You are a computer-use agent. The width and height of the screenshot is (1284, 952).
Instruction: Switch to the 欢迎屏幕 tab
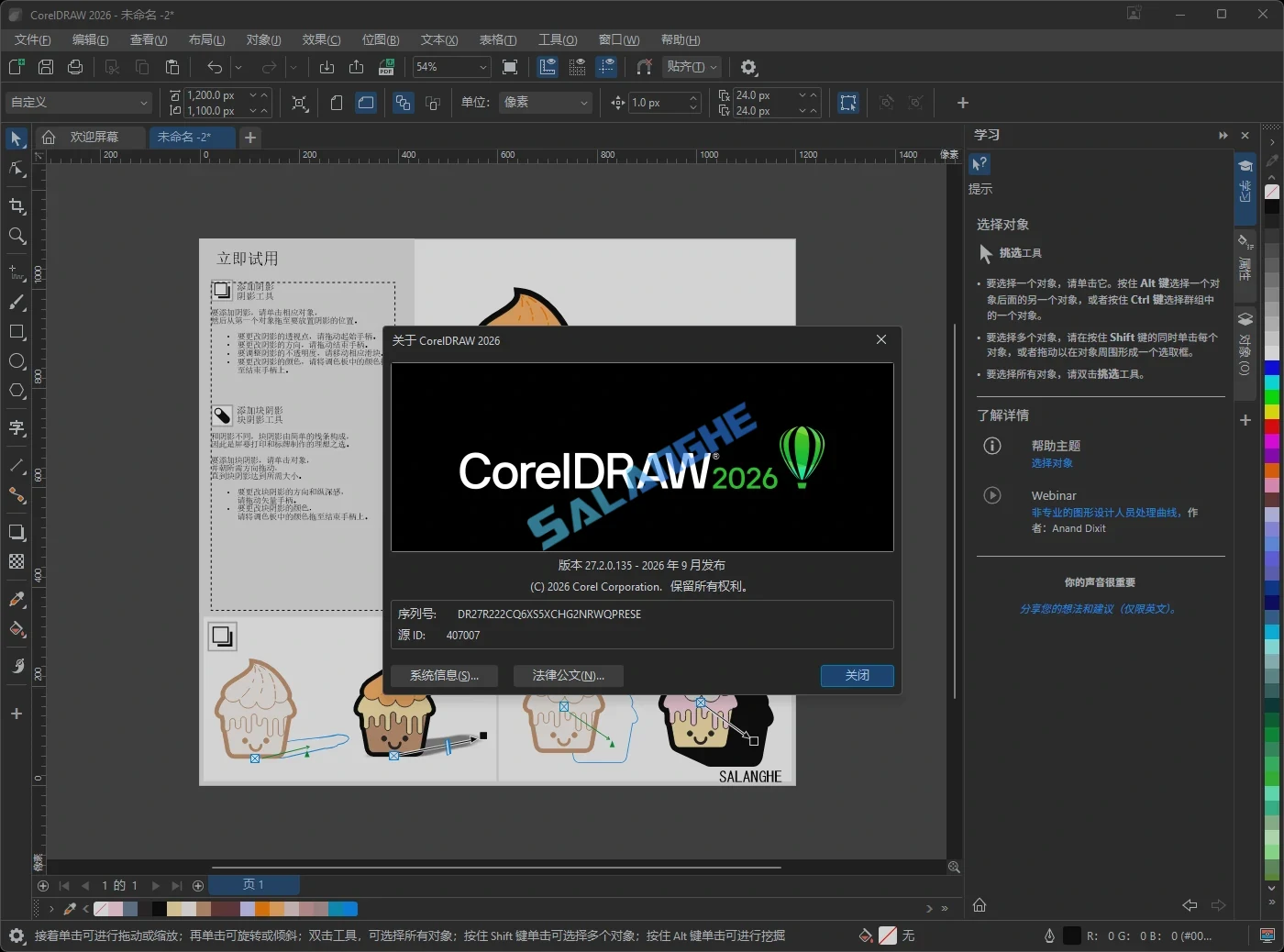coord(90,138)
